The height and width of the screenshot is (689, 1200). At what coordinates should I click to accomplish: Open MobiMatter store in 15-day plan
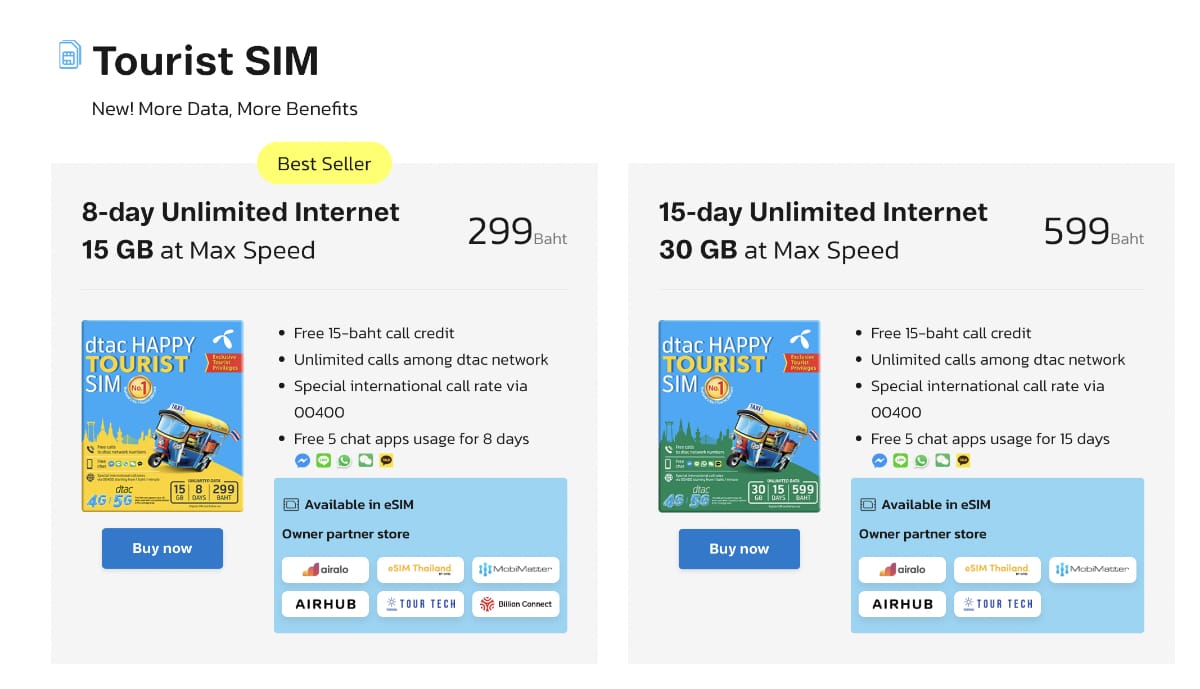[x=1092, y=570]
